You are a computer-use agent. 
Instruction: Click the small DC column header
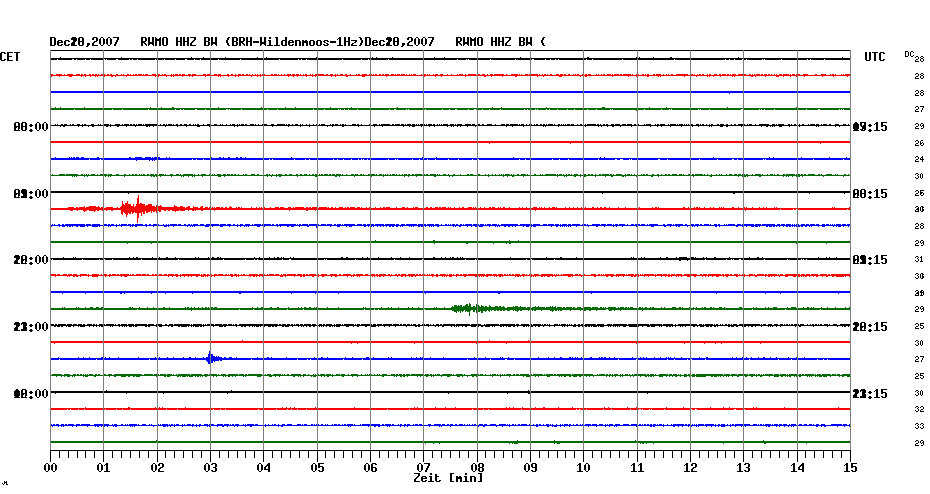[909, 54]
